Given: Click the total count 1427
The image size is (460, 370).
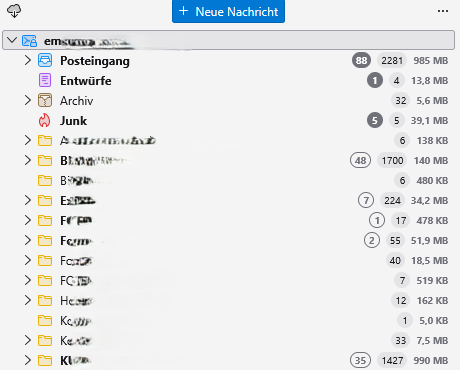Looking at the screenshot, I should [392, 360].
